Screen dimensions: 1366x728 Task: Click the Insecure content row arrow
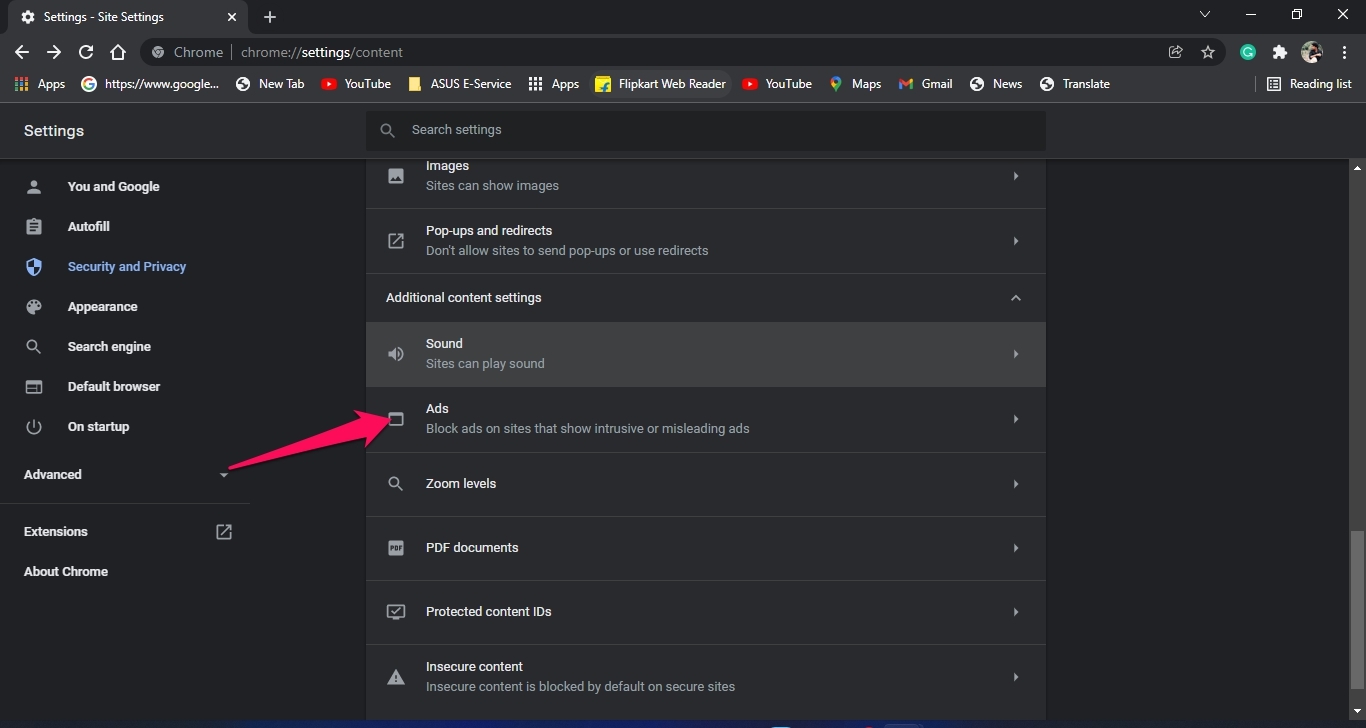click(x=1016, y=677)
